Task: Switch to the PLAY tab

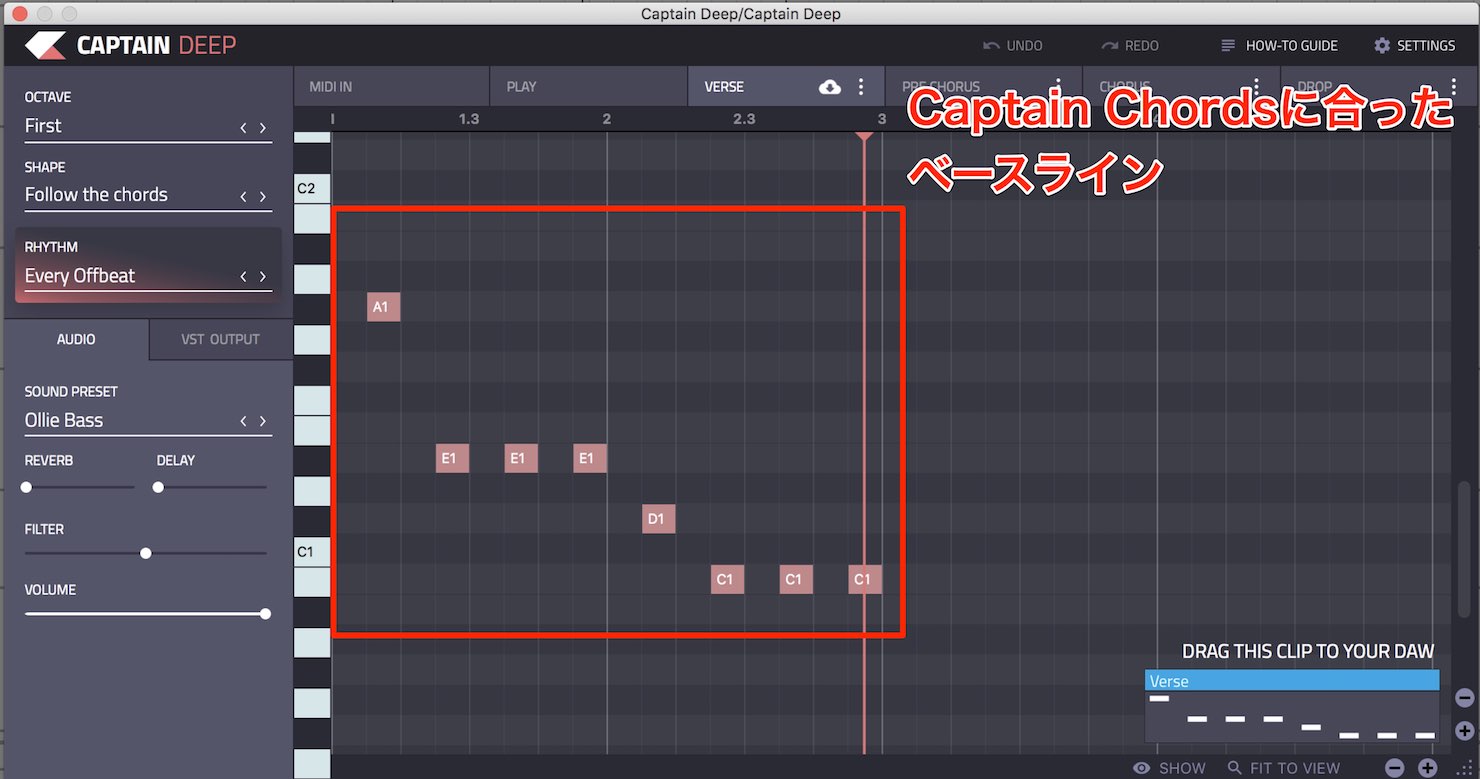Action: pos(588,87)
